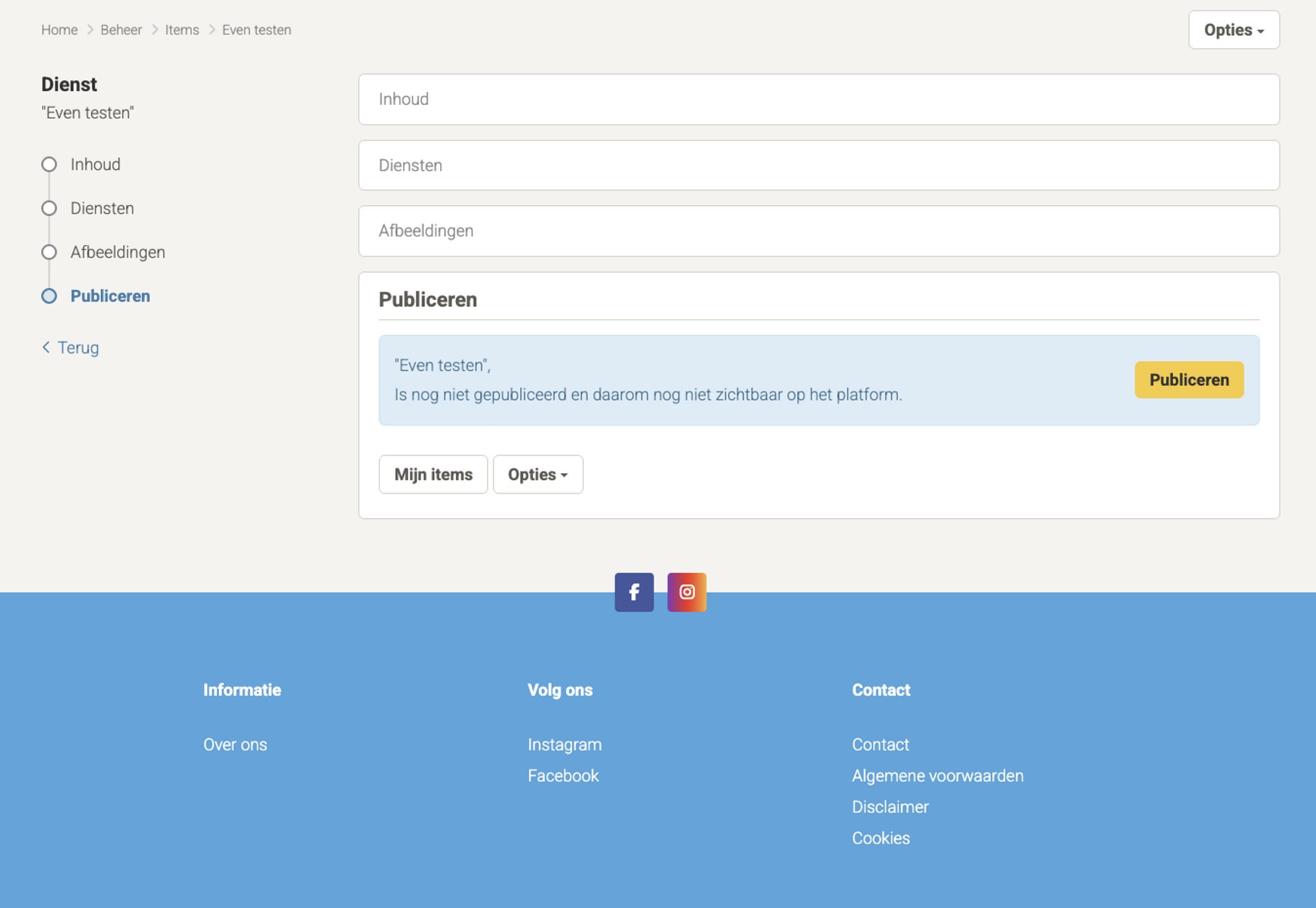Open the Over ons footer link

click(x=235, y=744)
